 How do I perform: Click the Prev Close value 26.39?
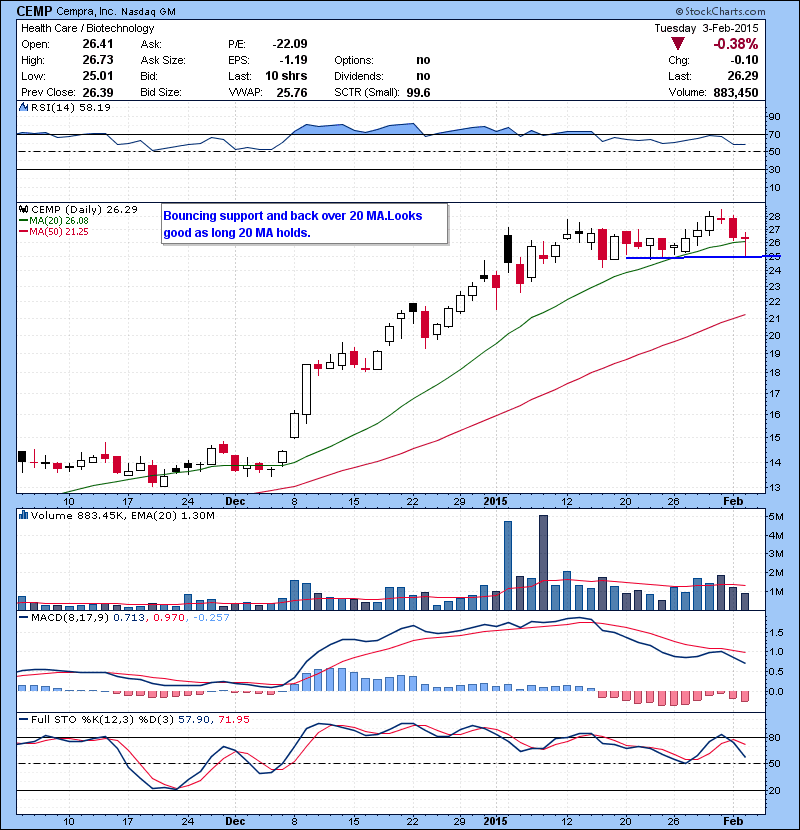pyautogui.click(x=98, y=92)
